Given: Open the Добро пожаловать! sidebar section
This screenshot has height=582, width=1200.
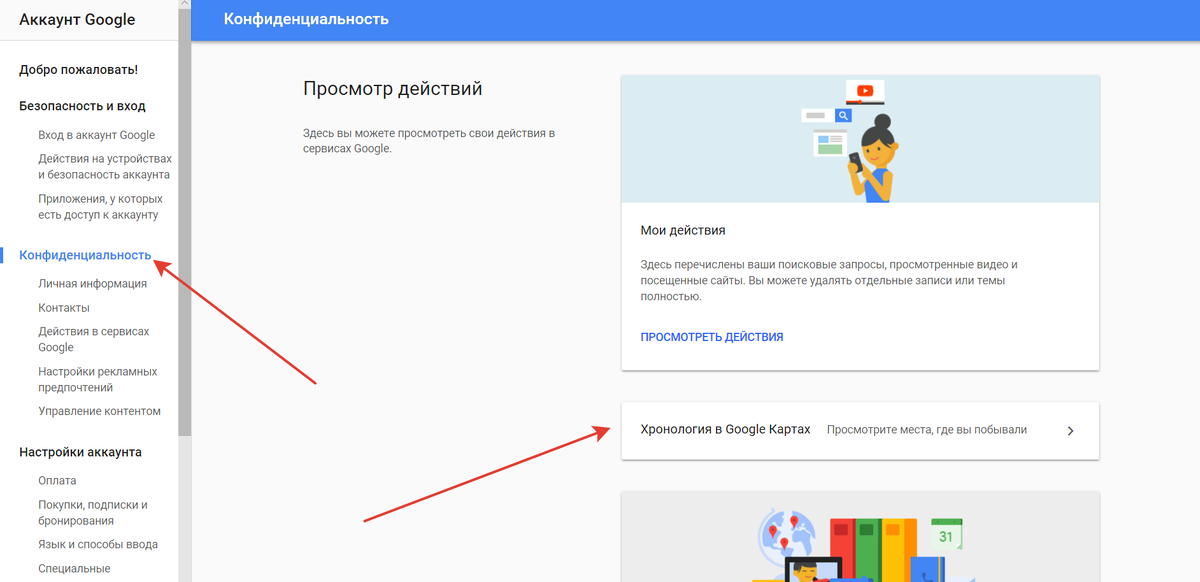Looking at the screenshot, I should pyautogui.click(x=78, y=70).
